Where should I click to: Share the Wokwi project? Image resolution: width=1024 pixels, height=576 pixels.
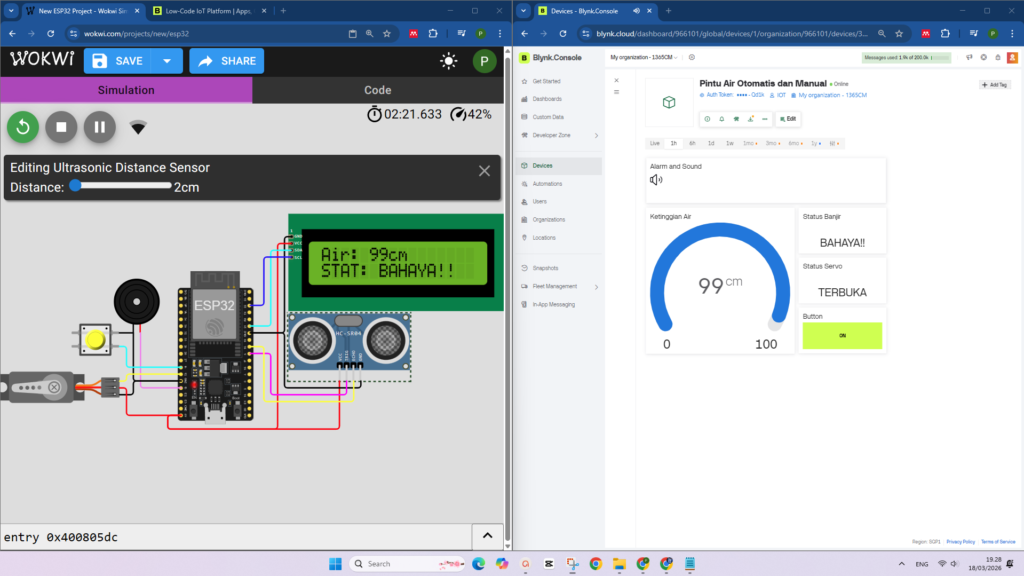(227, 61)
